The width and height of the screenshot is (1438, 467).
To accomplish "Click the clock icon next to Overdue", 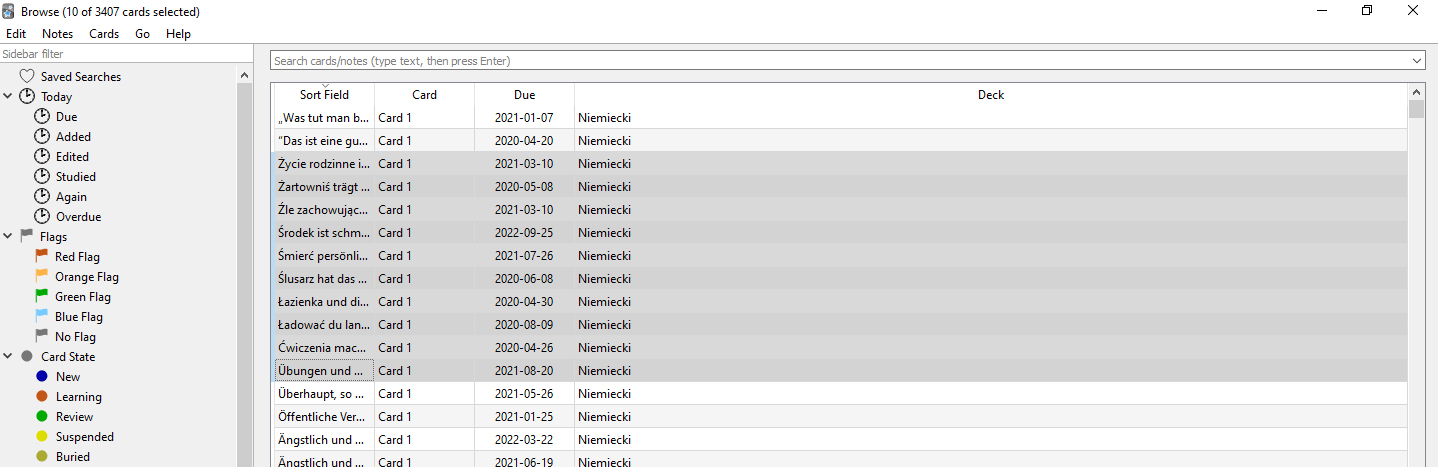I will coord(42,216).
